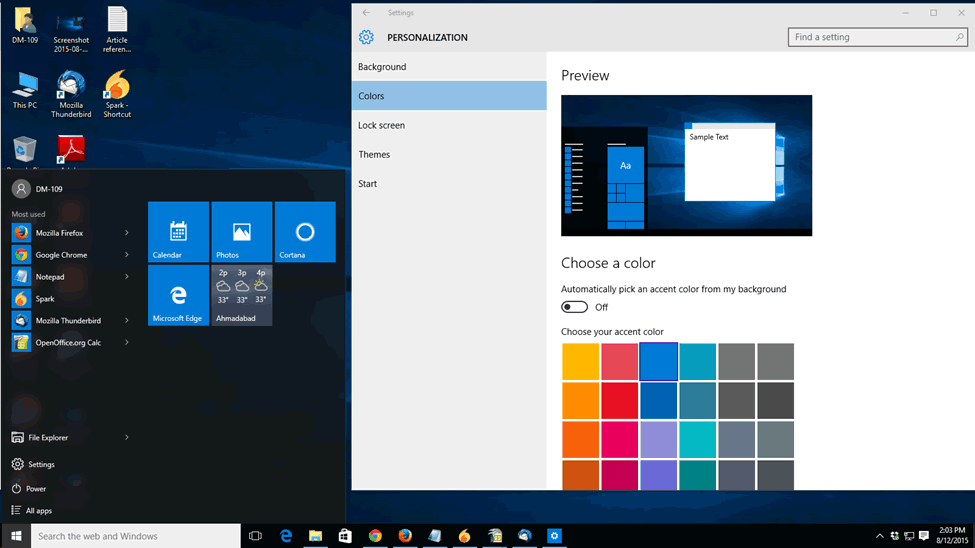Go back in the Settings window
Viewport: 975px width, 548px height.
[366, 12]
